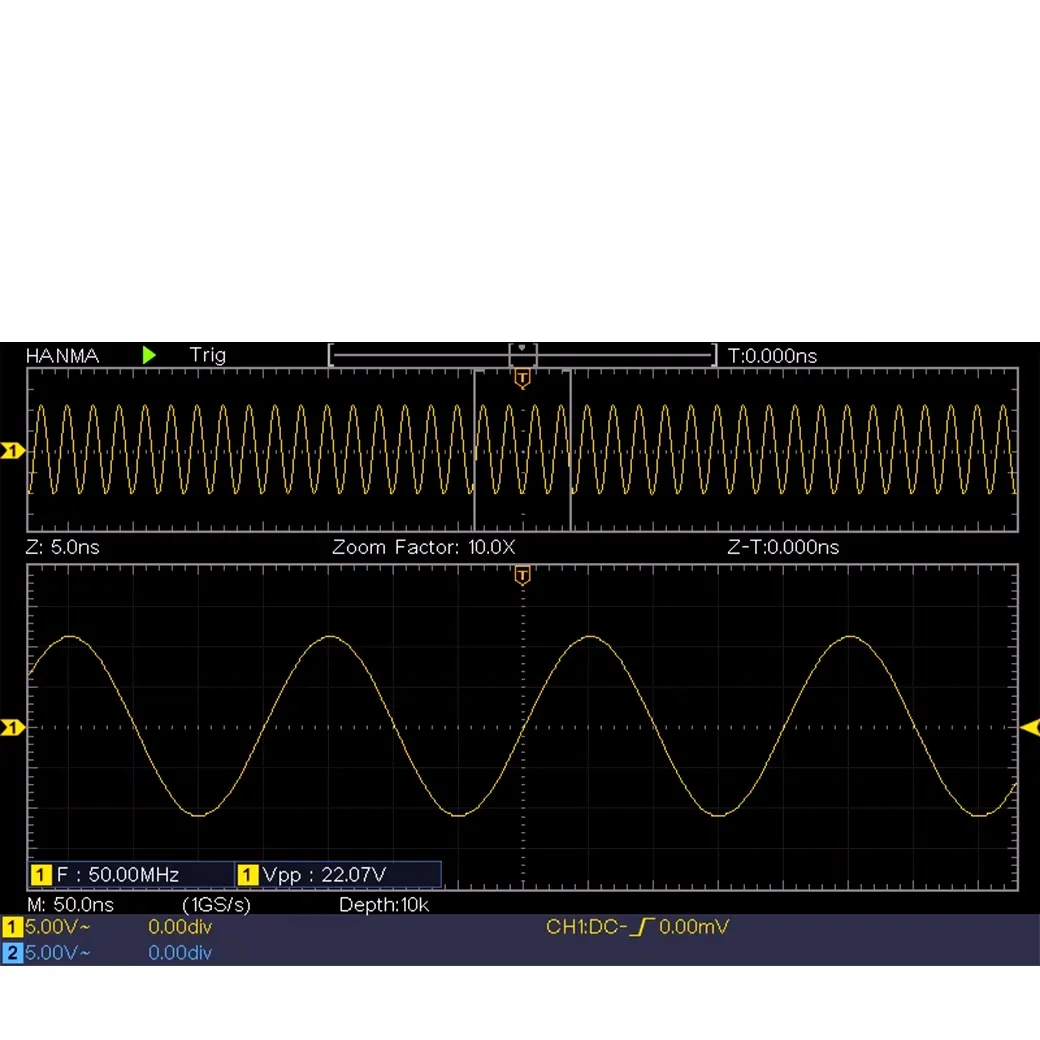Viewport: 1040px width, 1040px height.
Task: Select the M: 50.0ns main timebase setting
Action: coord(70,905)
